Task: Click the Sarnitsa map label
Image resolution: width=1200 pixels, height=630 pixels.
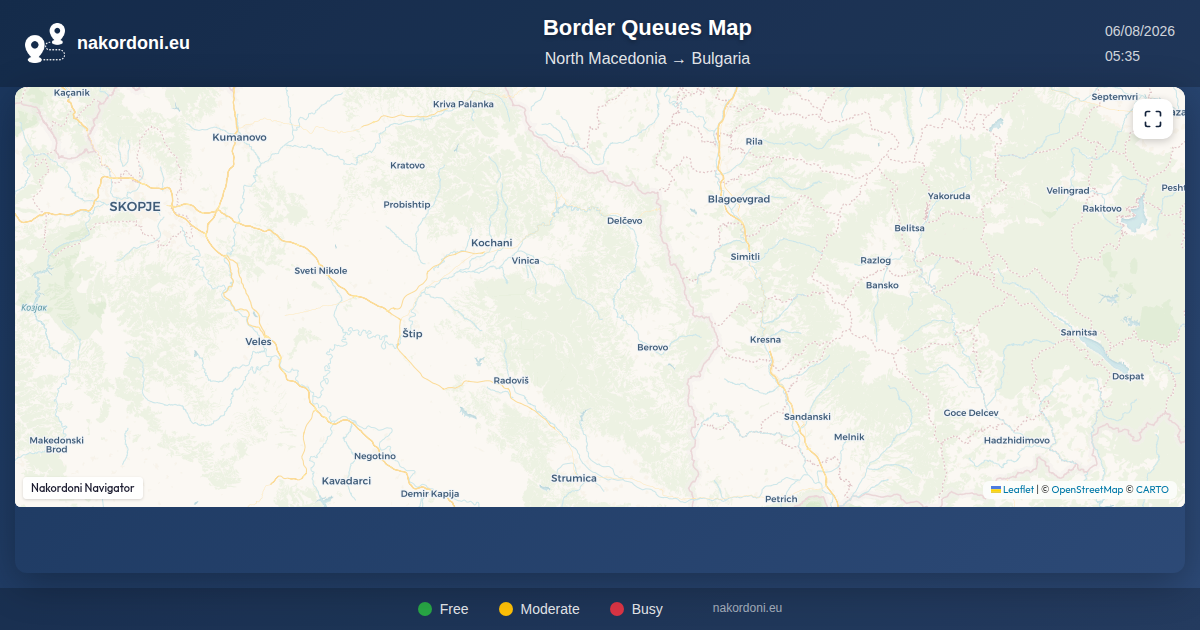Action: click(1079, 332)
